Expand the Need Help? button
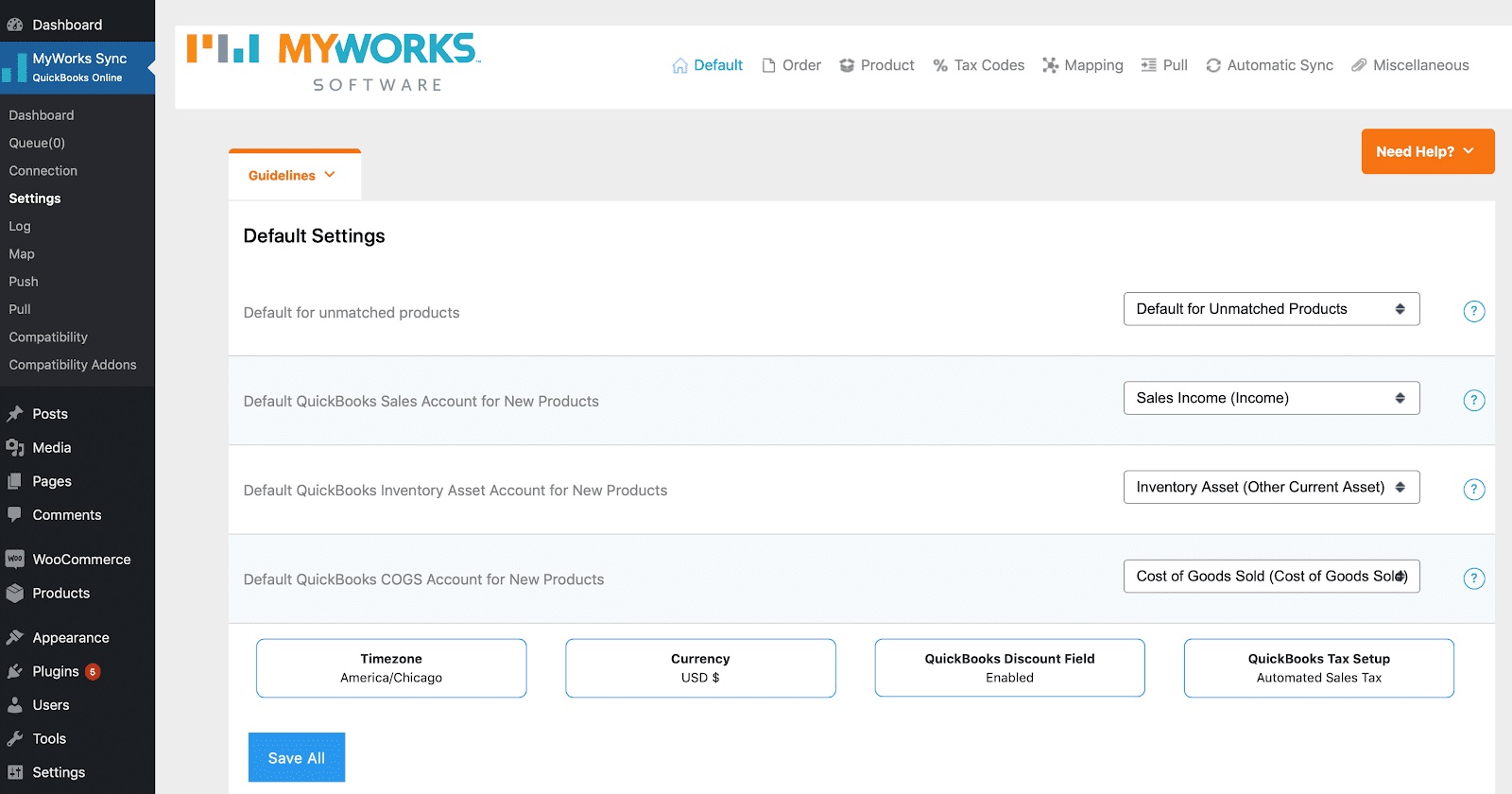Viewport: 1512px width, 794px height. (x=1427, y=151)
